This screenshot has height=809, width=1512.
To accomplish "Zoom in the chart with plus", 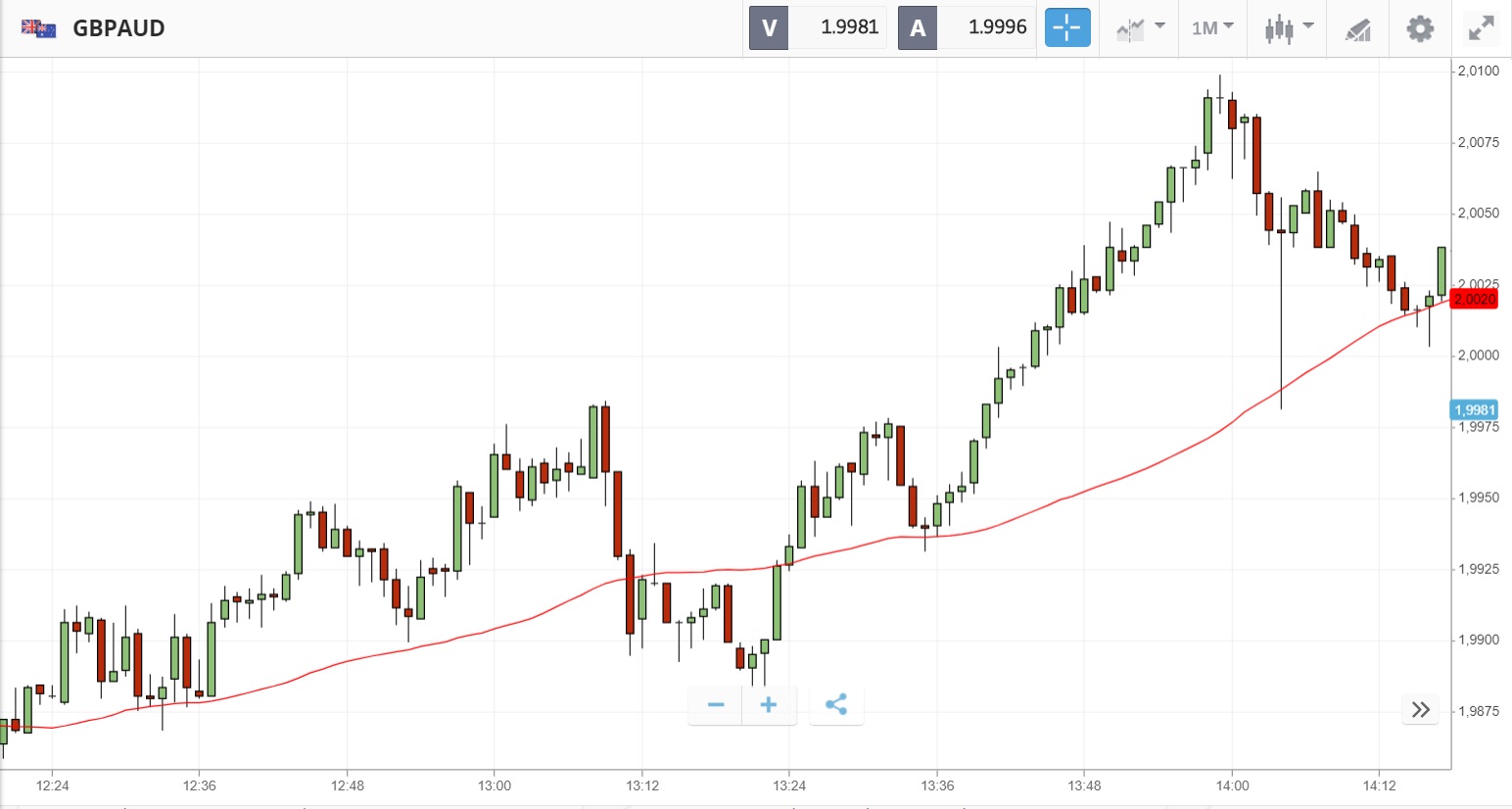I will coord(769,705).
